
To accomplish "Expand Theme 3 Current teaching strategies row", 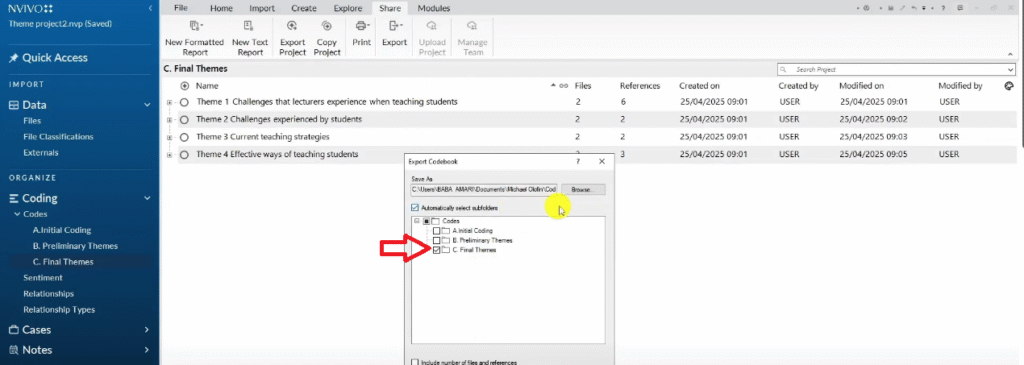I will (170, 137).
